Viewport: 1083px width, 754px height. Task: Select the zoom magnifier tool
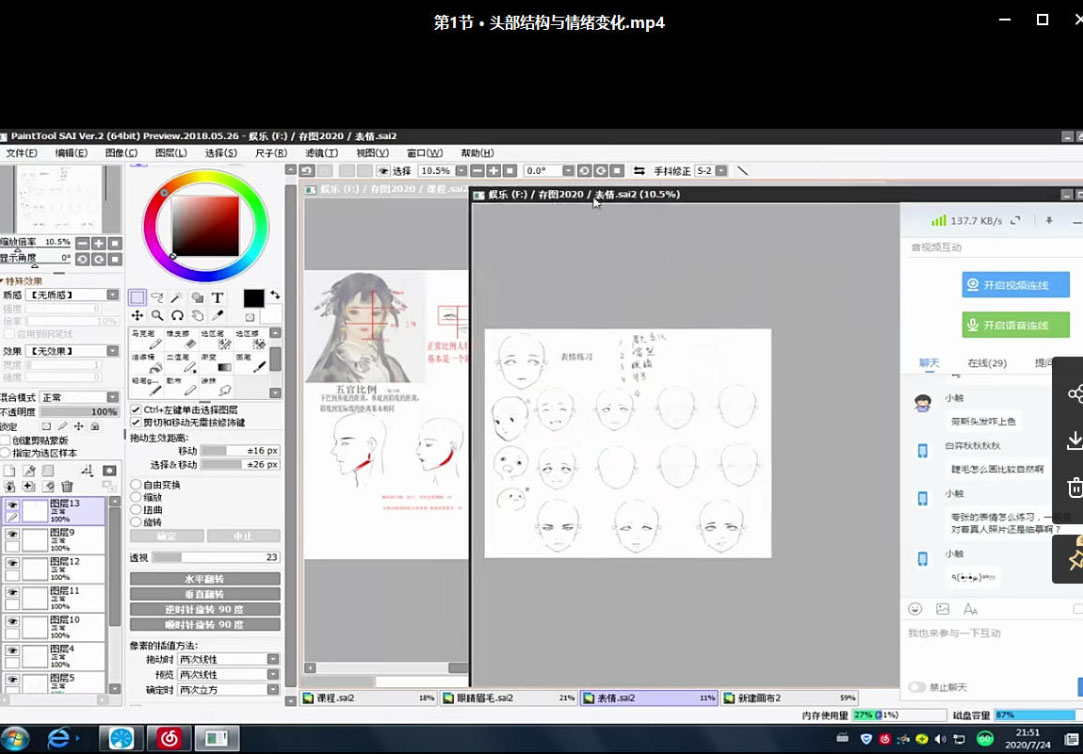pos(157,316)
